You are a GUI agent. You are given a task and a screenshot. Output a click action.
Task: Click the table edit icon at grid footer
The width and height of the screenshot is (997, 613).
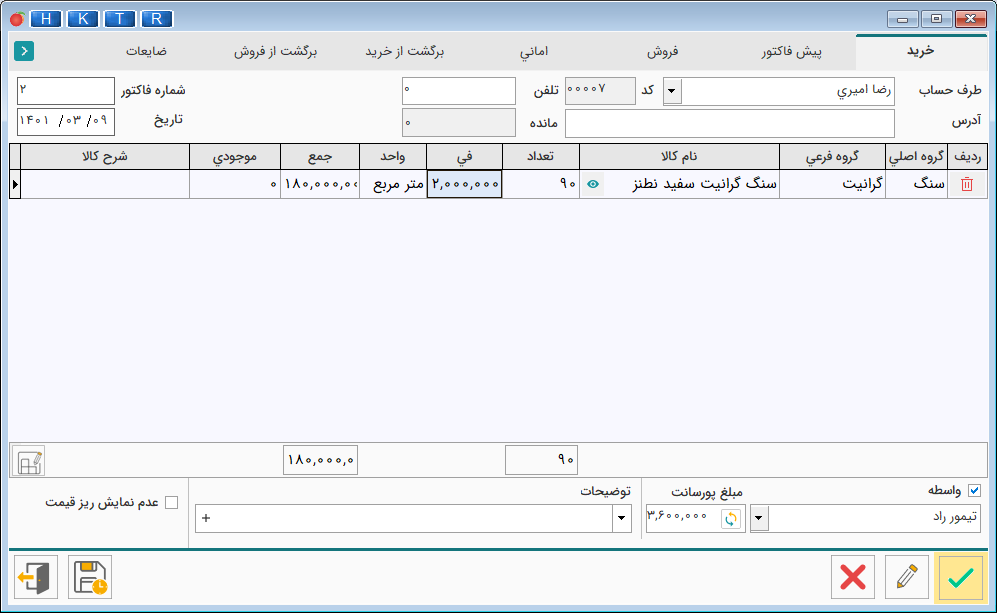click(29, 460)
